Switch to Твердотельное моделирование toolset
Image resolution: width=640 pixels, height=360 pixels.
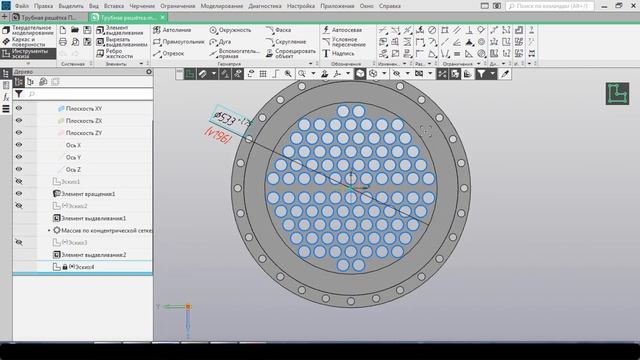click(x=28, y=30)
